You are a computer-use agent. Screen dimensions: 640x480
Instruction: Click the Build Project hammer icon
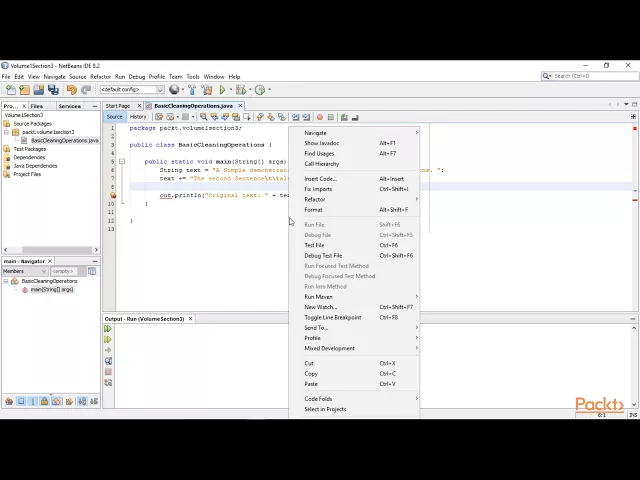click(x=192, y=89)
